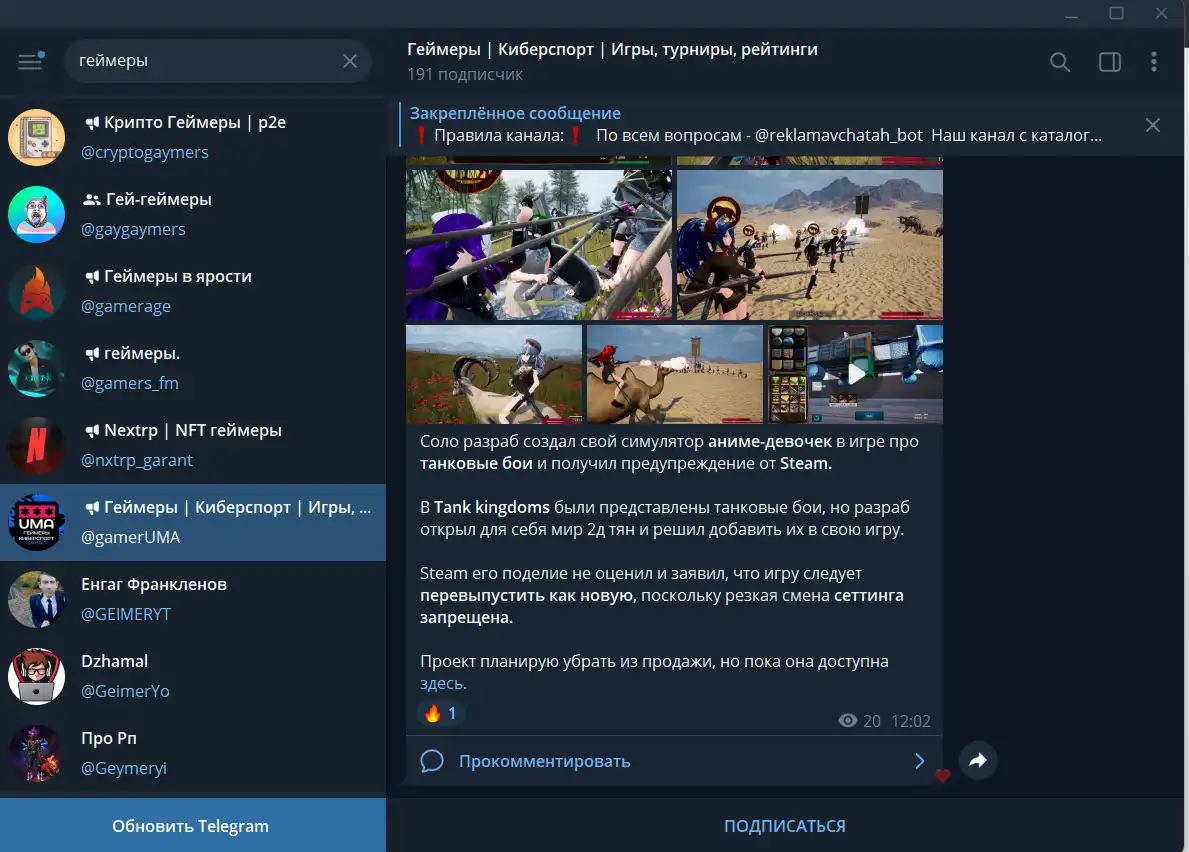The height and width of the screenshot is (852, 1189).
Task: Open the Крипто Геймеры | p2e search result
Action: tap(193, 137)
